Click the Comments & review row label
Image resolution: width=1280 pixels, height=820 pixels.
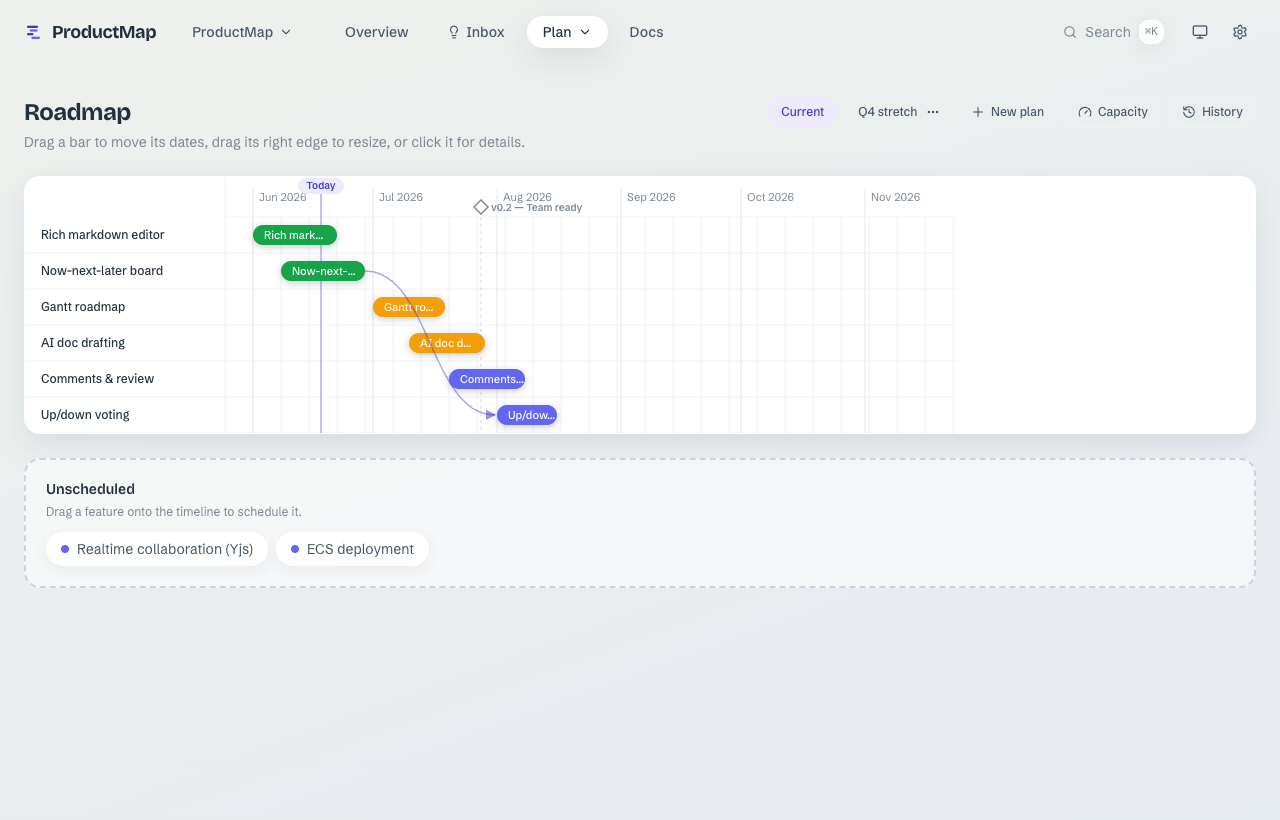(x=97, y=379)
